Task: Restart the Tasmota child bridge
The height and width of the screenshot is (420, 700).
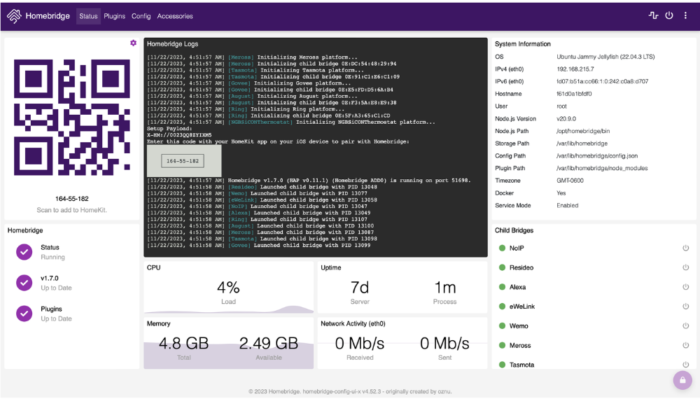Action: [686, 365]
